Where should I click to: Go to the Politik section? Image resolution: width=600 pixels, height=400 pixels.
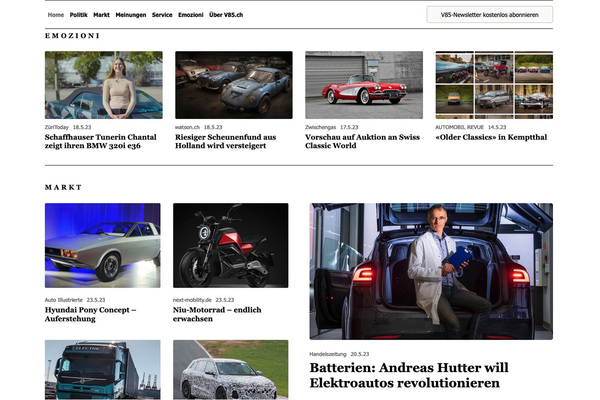(78, 15)
